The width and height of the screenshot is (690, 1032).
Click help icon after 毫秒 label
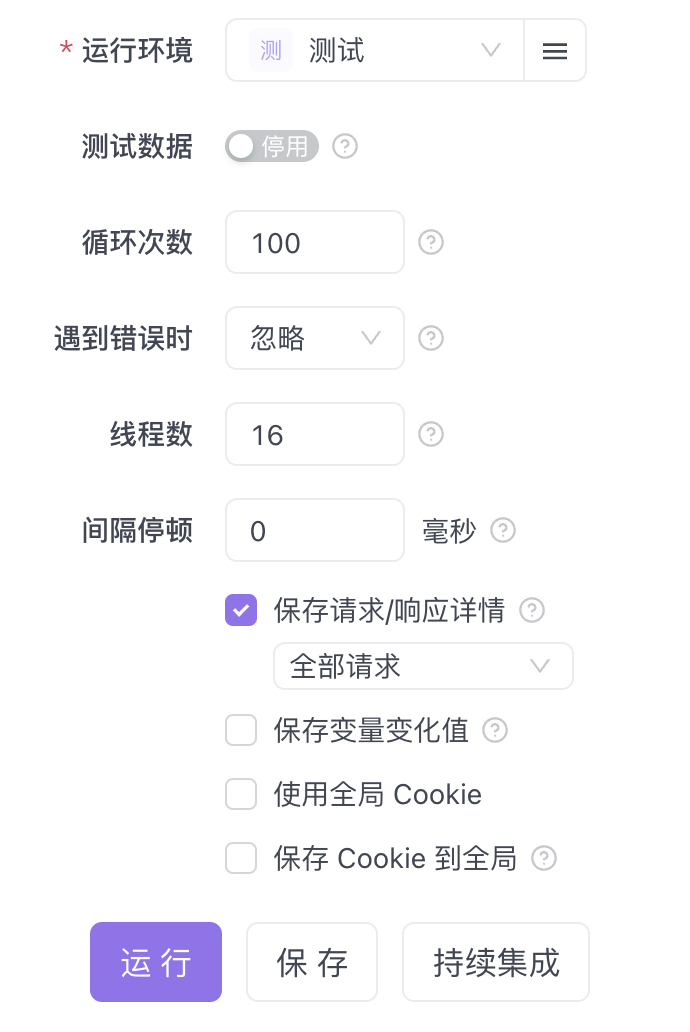pyautogui.click(x=503, y=530)
